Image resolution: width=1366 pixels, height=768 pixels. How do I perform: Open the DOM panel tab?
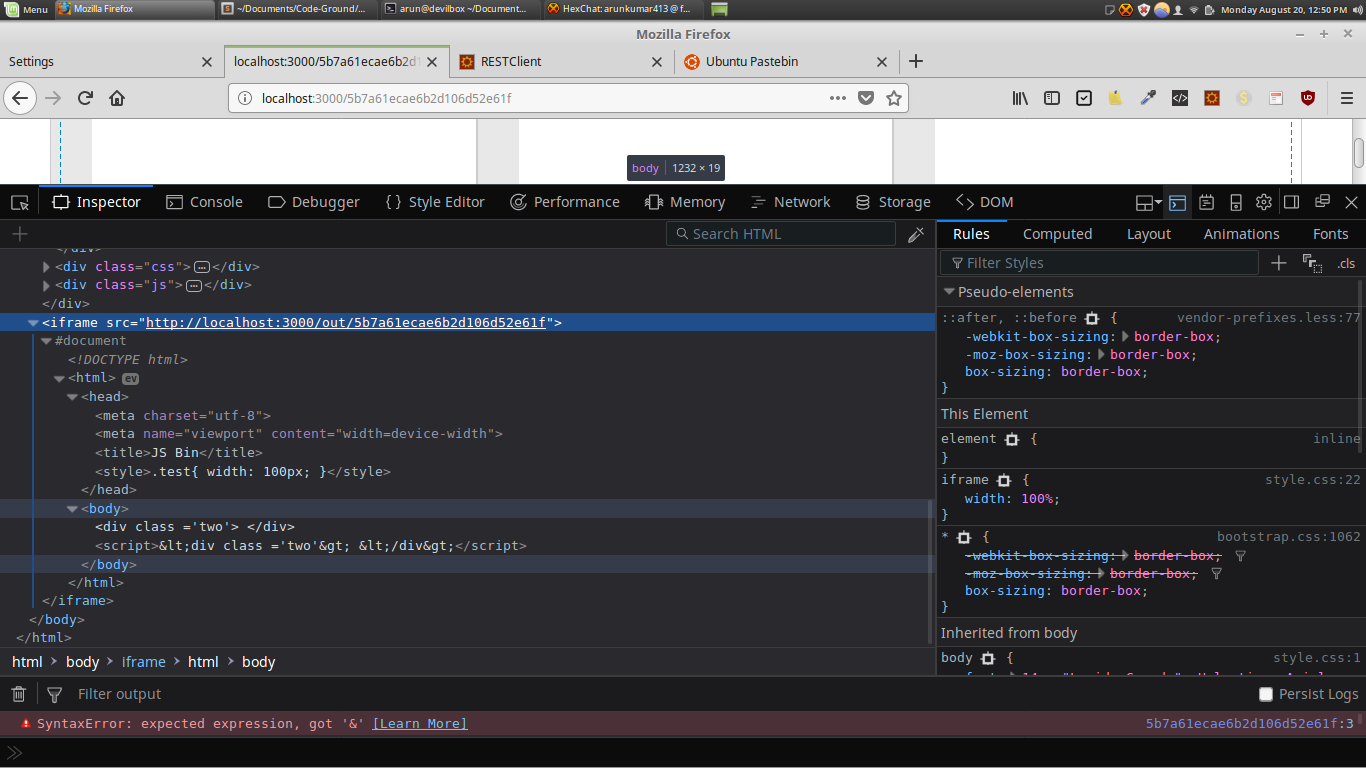click(984, 202)
